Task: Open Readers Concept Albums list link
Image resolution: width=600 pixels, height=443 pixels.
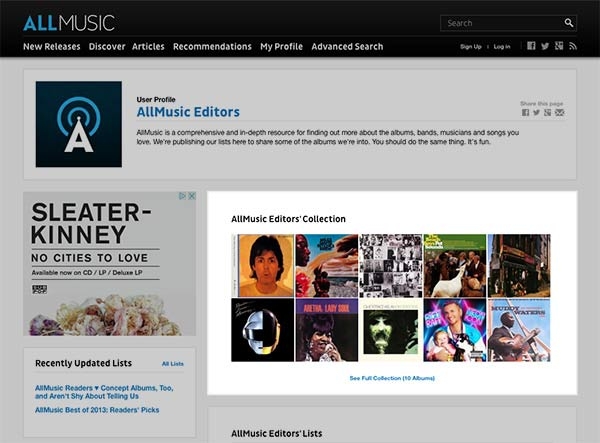Action: pyautogui.click(x=104, y=392)
